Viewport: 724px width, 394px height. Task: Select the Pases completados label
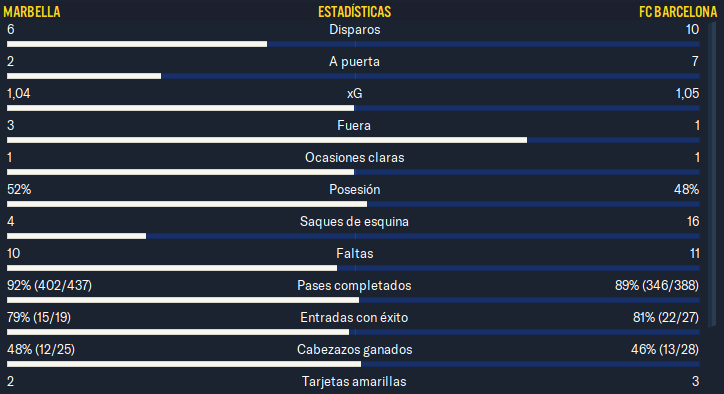click(x=354, y=285)
